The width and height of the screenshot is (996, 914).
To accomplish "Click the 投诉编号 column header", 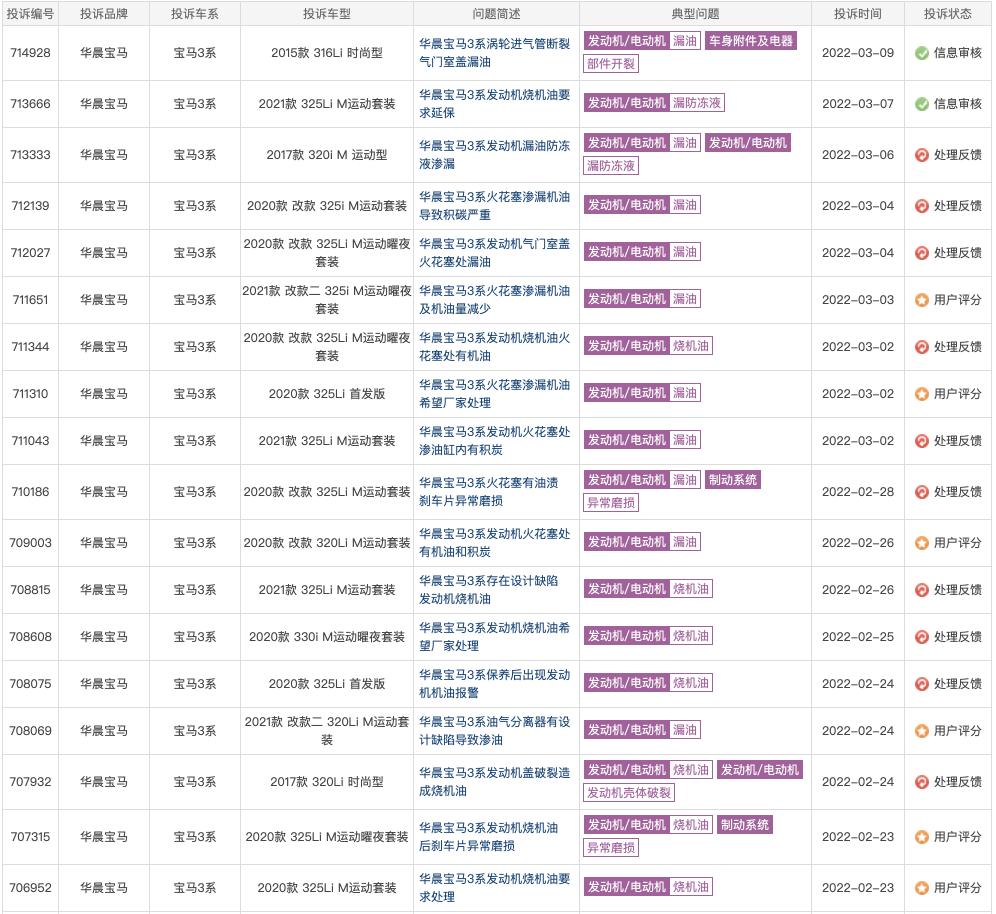I will point(30,14).
